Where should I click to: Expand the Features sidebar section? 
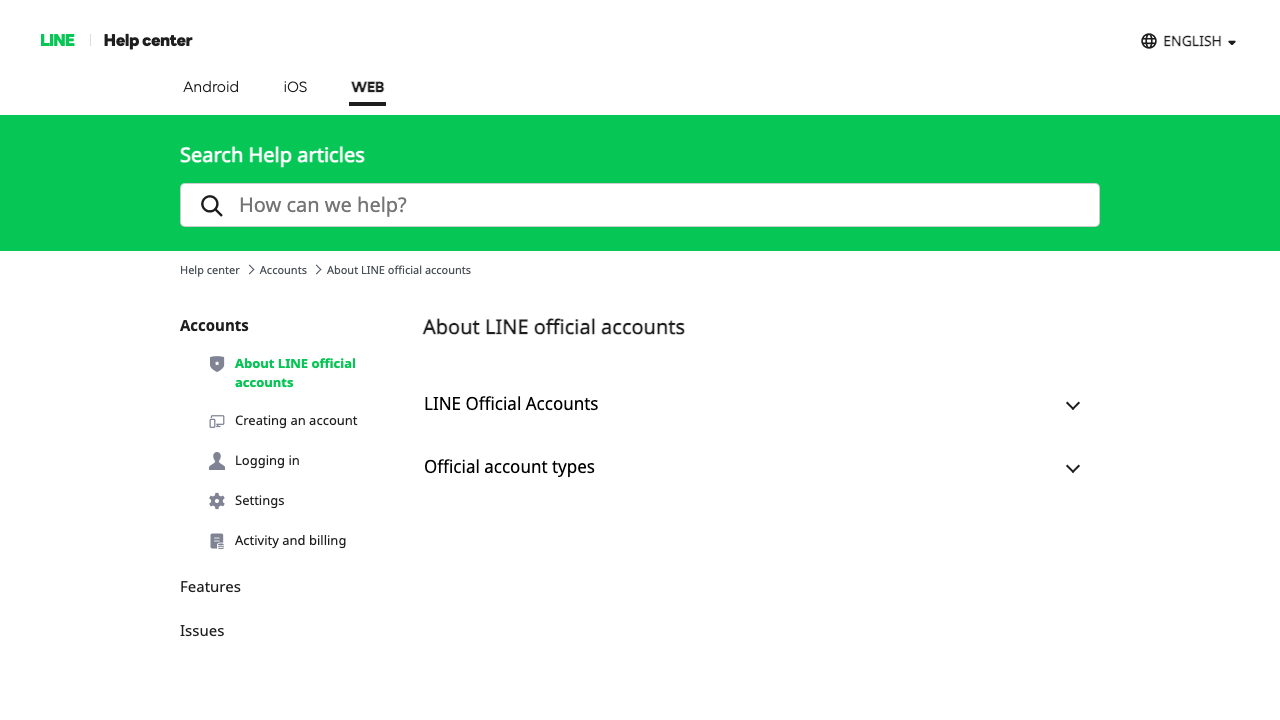point(210,587)
